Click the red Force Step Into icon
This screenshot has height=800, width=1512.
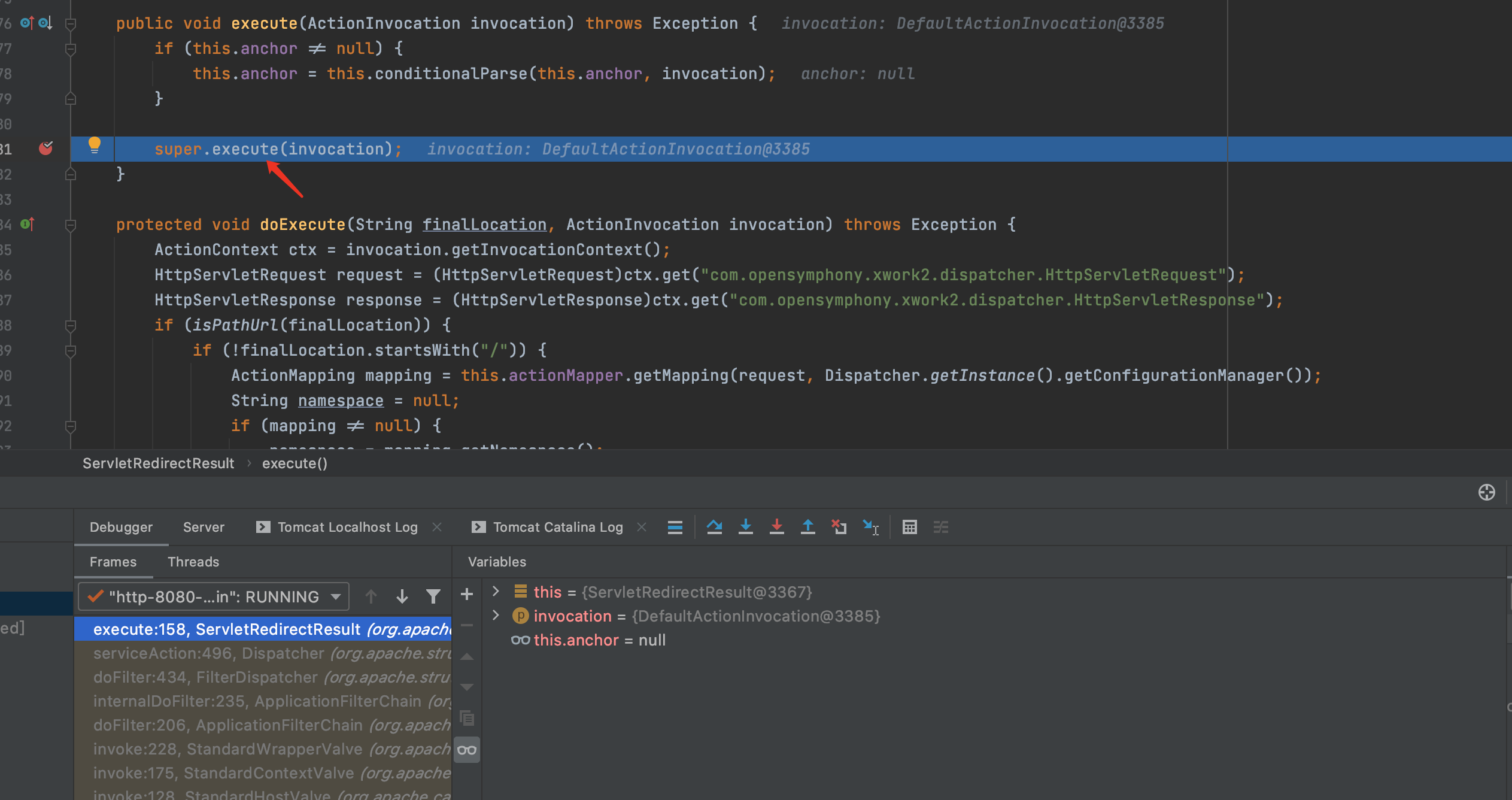pyautogui.click(x=776, y=527)
